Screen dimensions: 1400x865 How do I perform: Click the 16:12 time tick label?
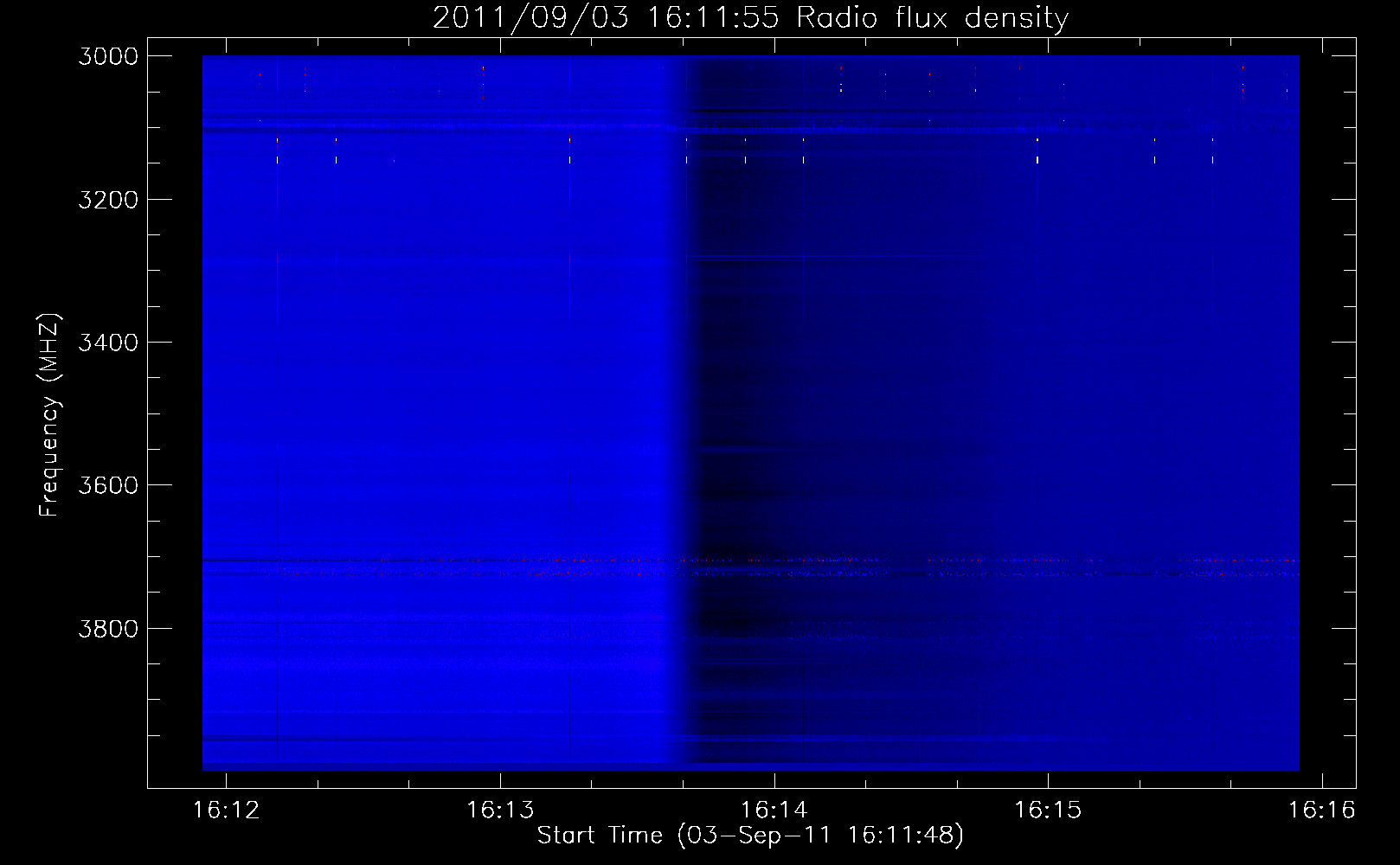(x=227, y=811)
